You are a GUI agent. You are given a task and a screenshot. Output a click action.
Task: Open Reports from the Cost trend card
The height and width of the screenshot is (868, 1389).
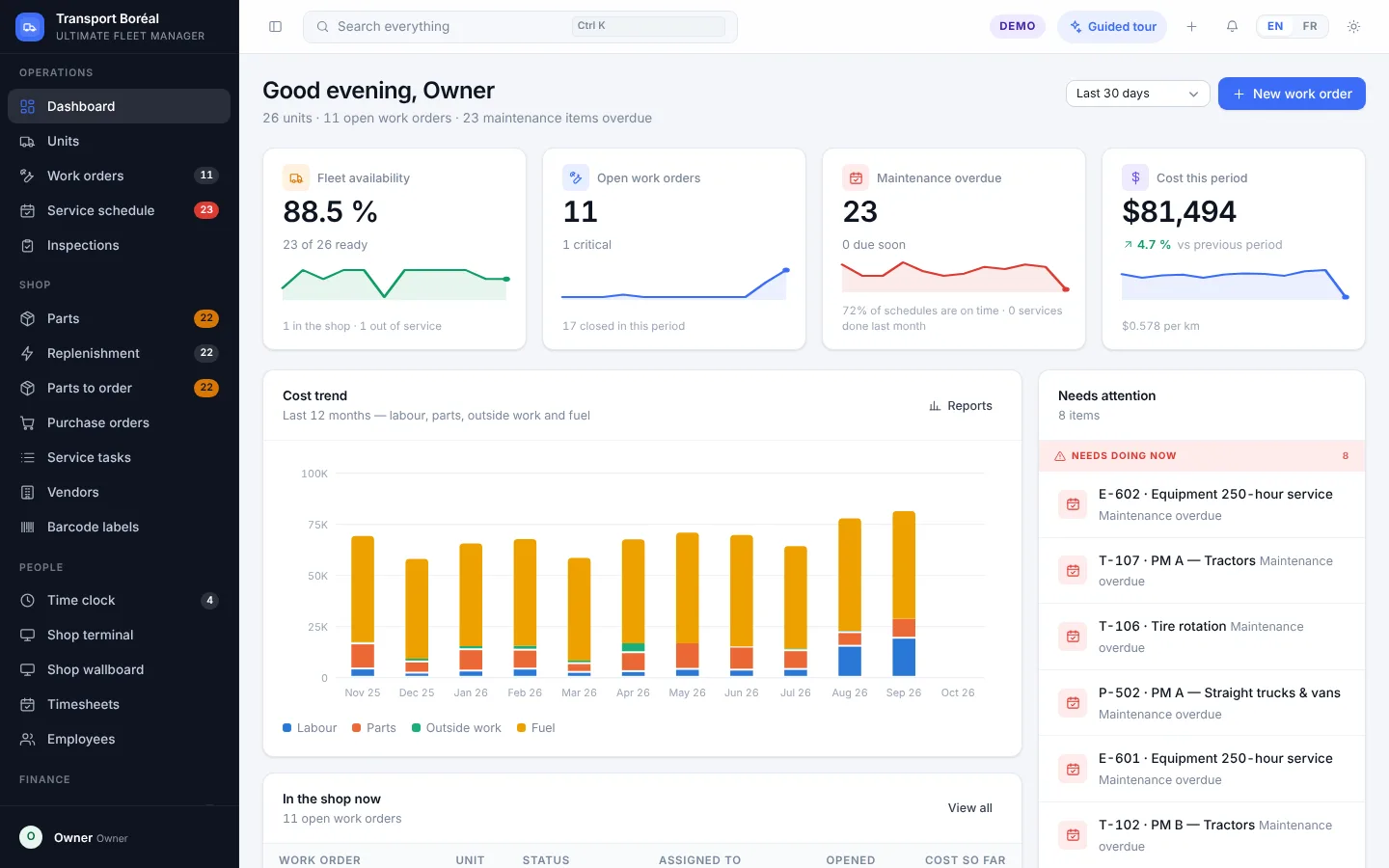click(961, 406)
